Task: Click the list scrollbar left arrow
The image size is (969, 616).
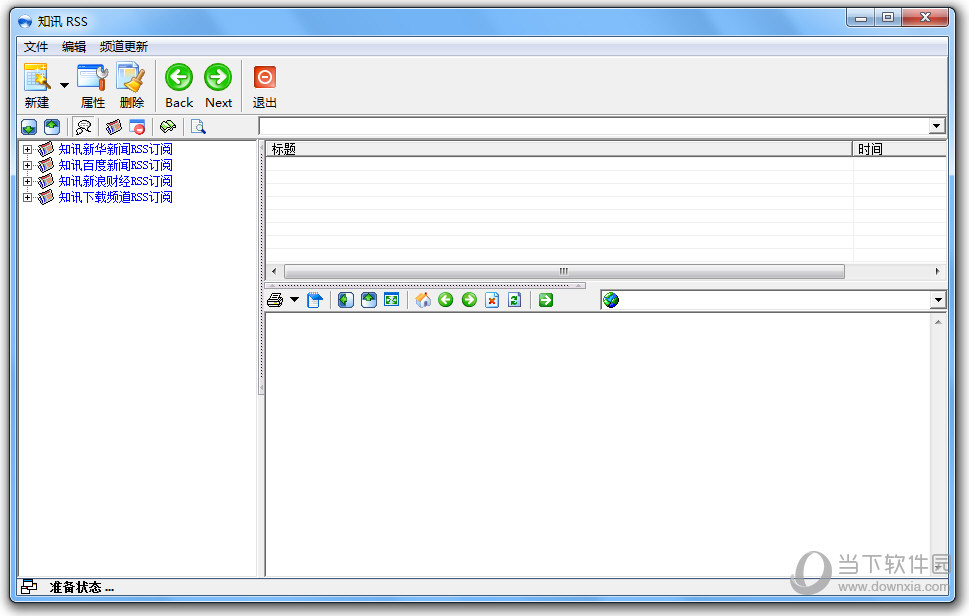Action: pyautogui.click(x=274, y=271)
